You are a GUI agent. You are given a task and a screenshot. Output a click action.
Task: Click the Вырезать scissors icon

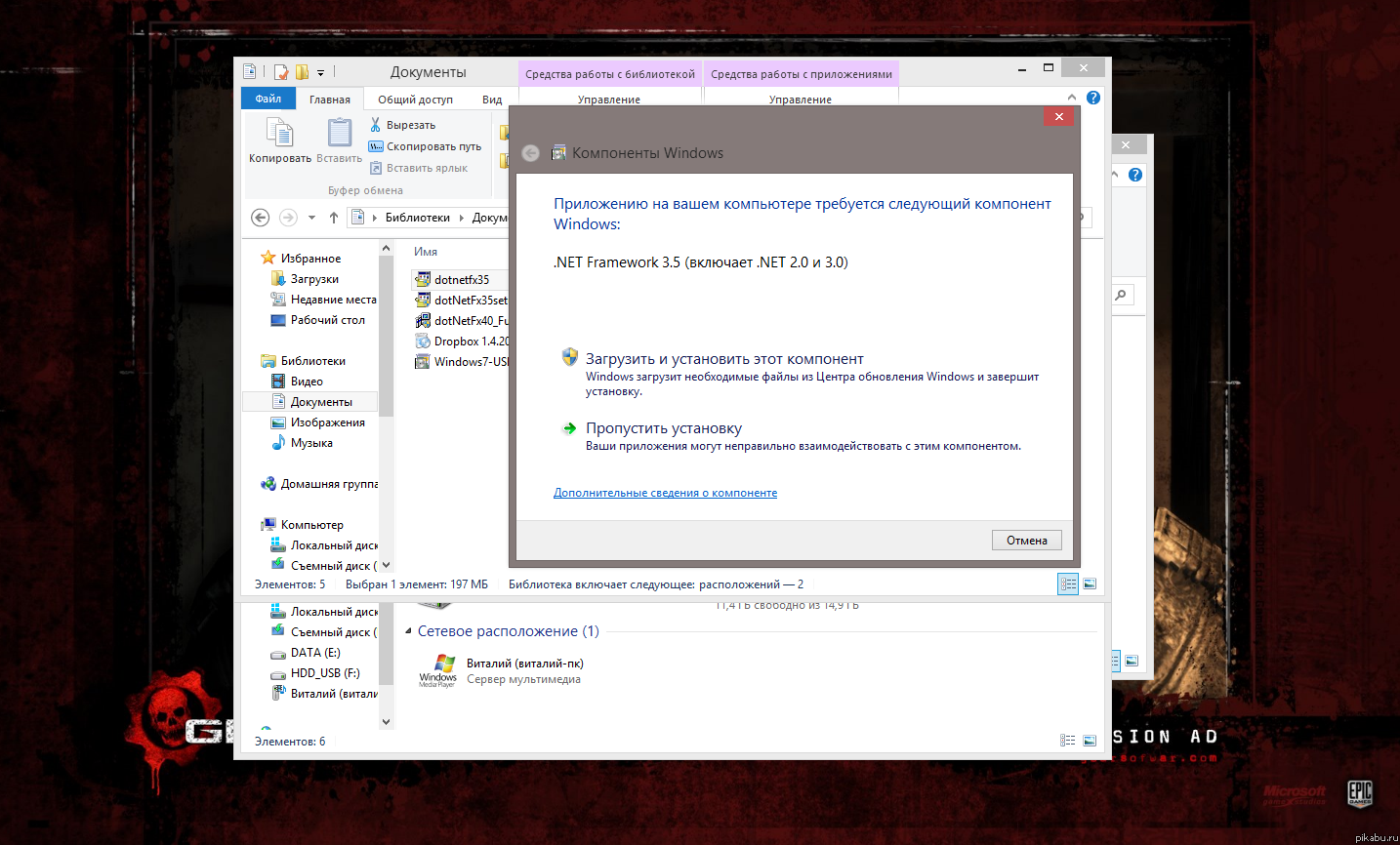click(x=375, y=124)
